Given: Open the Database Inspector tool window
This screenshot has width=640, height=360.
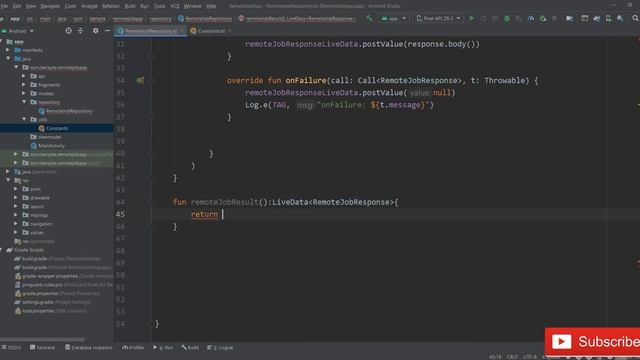Looking at the screenshot, I should 89,348.
